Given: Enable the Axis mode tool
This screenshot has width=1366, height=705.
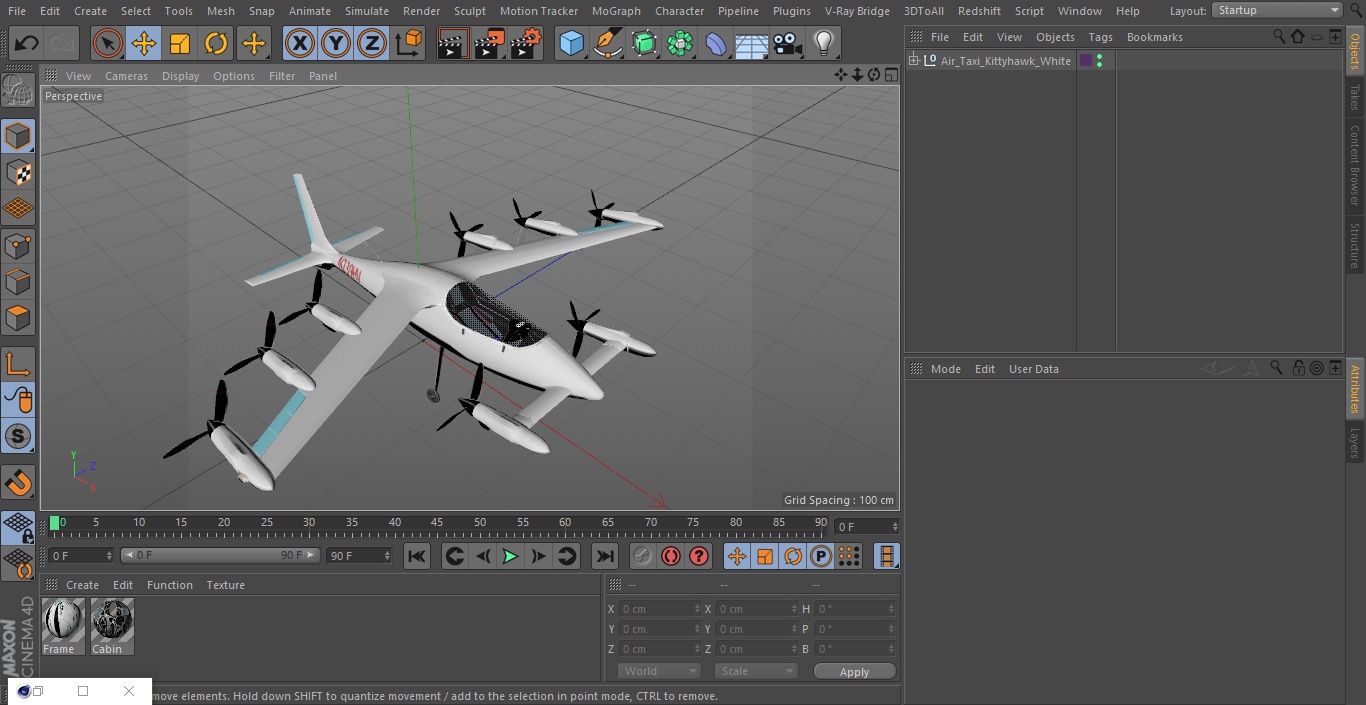Looking at the screenshot, I should [x=18, y=364].
